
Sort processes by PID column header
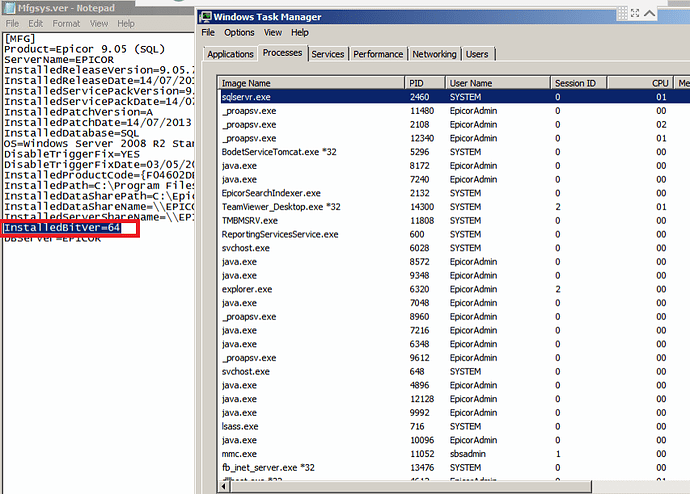pos(425,83)
